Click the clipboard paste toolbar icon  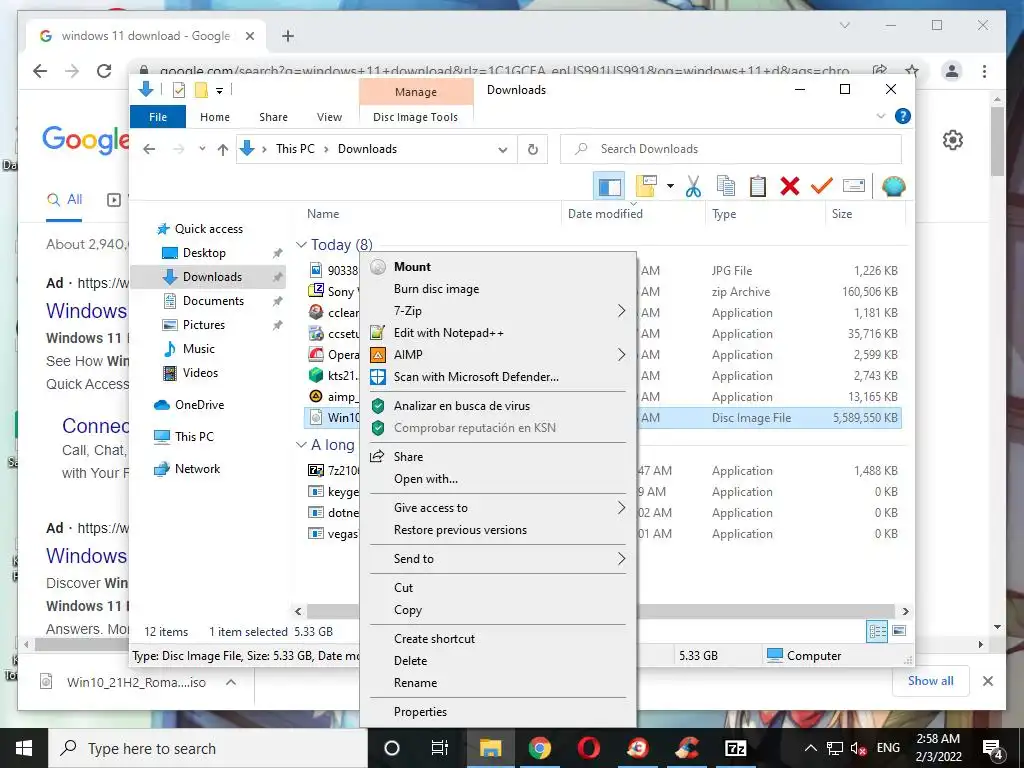coord(758,187)
